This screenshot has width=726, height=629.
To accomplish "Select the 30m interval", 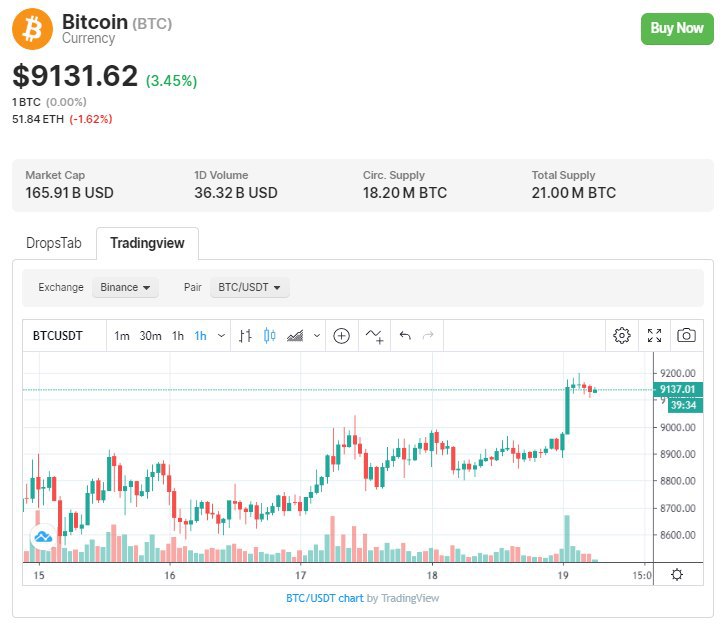I will (x=150, y=336).
